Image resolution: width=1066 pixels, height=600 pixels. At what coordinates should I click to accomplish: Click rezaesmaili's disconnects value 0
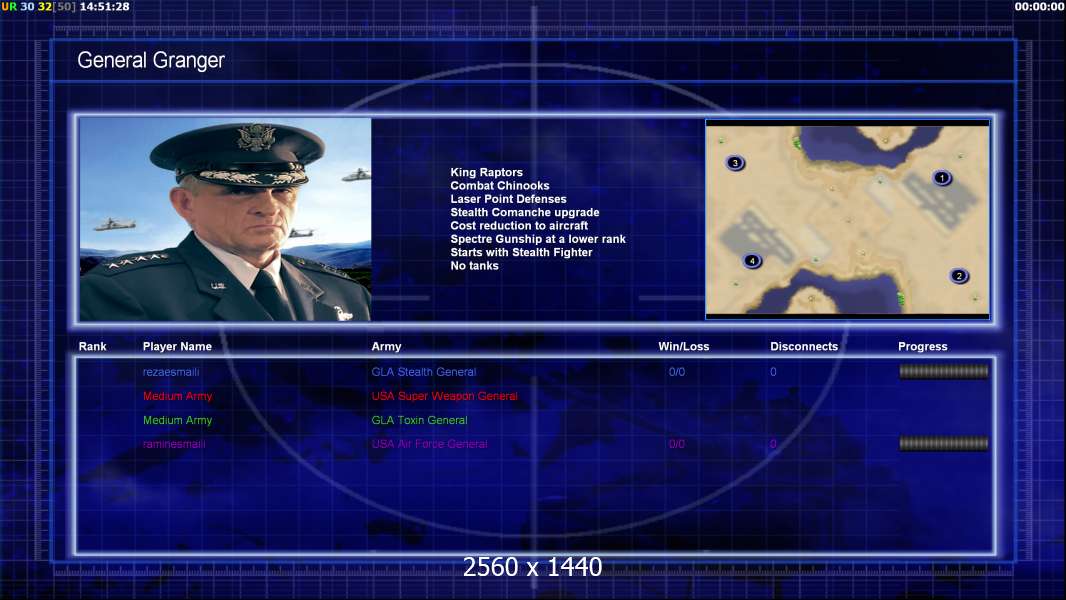(773, 372)
